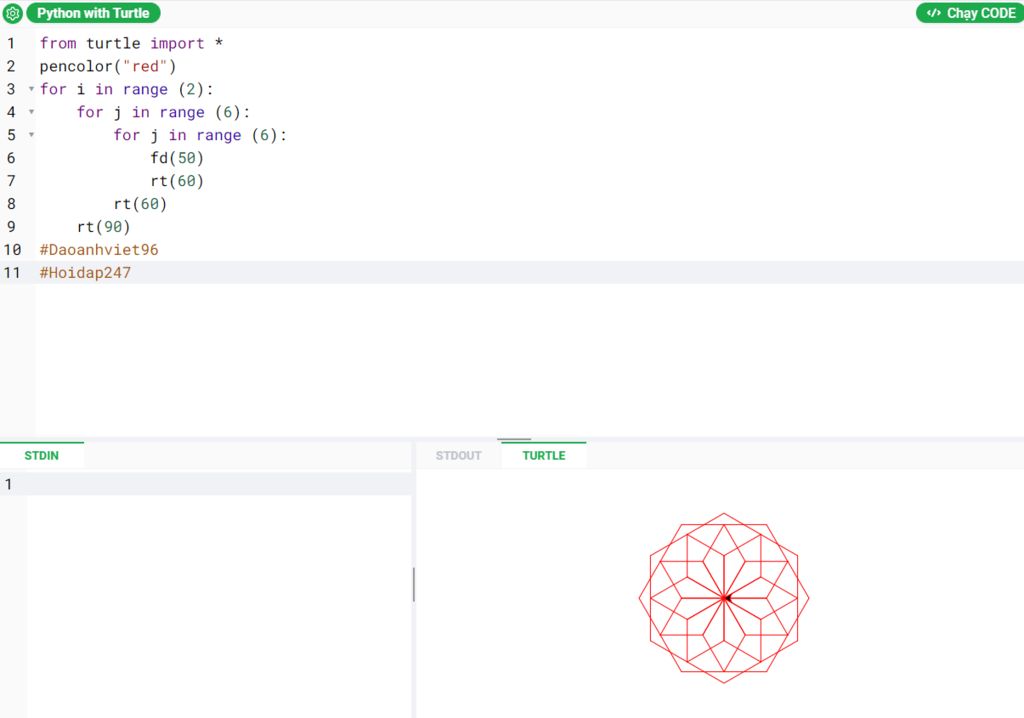The height and width of the screenshot is (718, 1024).
Task: Click the #Daoanhviet96 comment
Action: (99, 250)
